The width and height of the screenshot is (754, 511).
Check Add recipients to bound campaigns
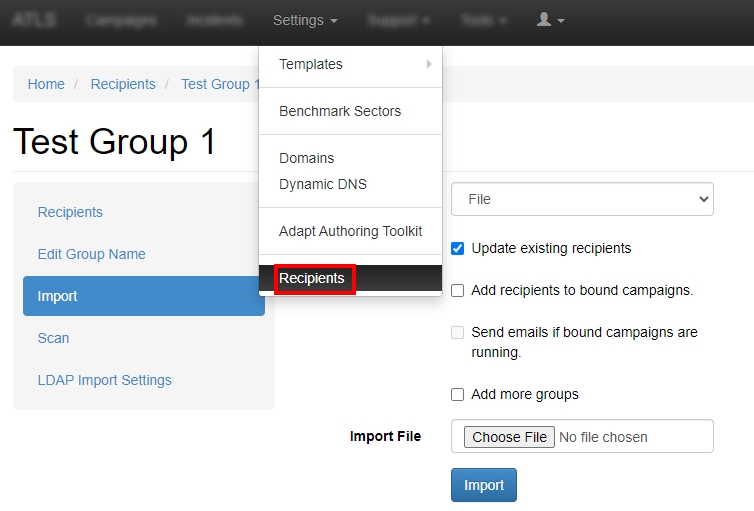(458, 290)
